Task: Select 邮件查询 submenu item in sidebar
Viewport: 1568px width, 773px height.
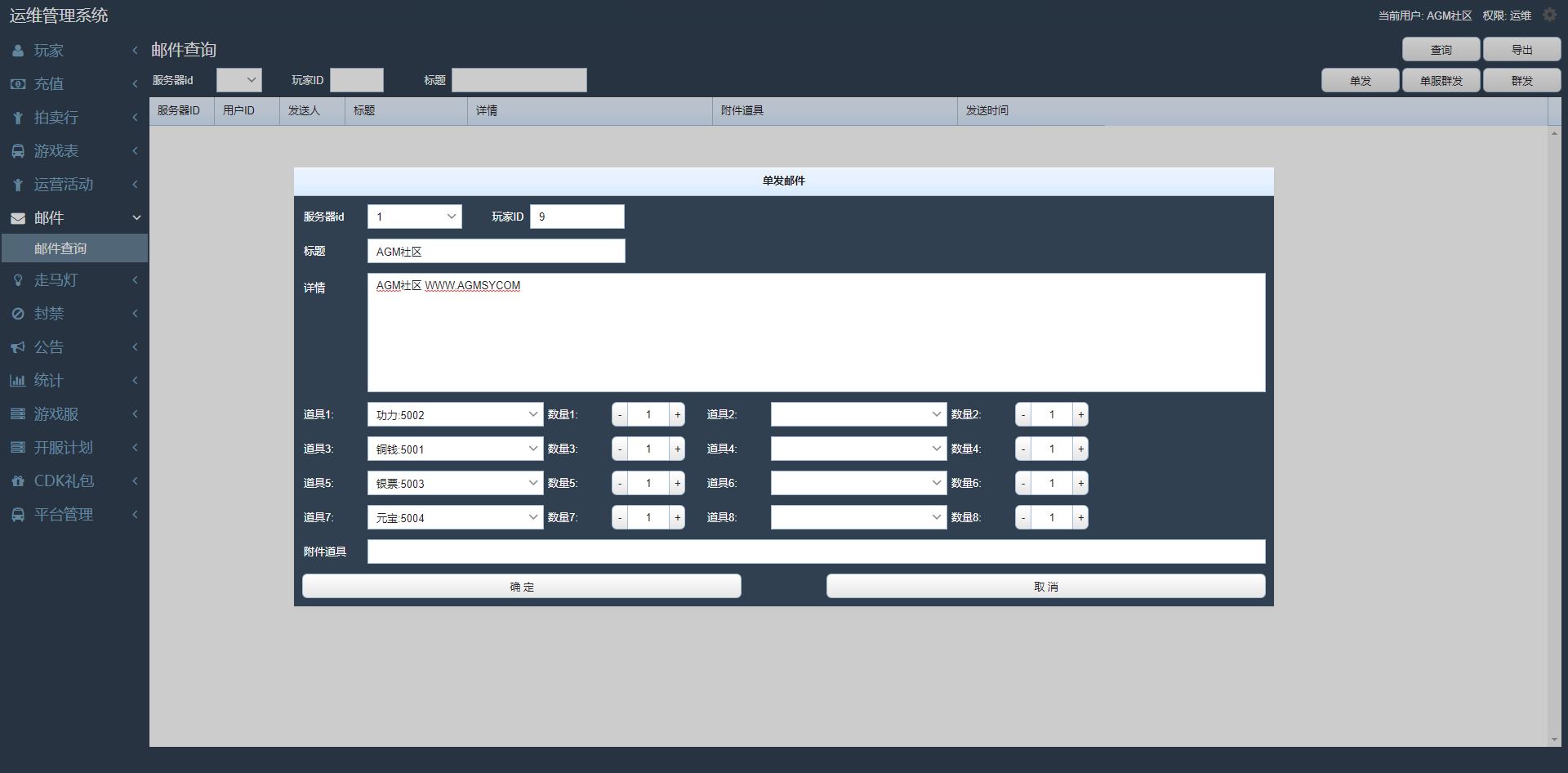Action: pyautogui.click(x=60, y=248)
